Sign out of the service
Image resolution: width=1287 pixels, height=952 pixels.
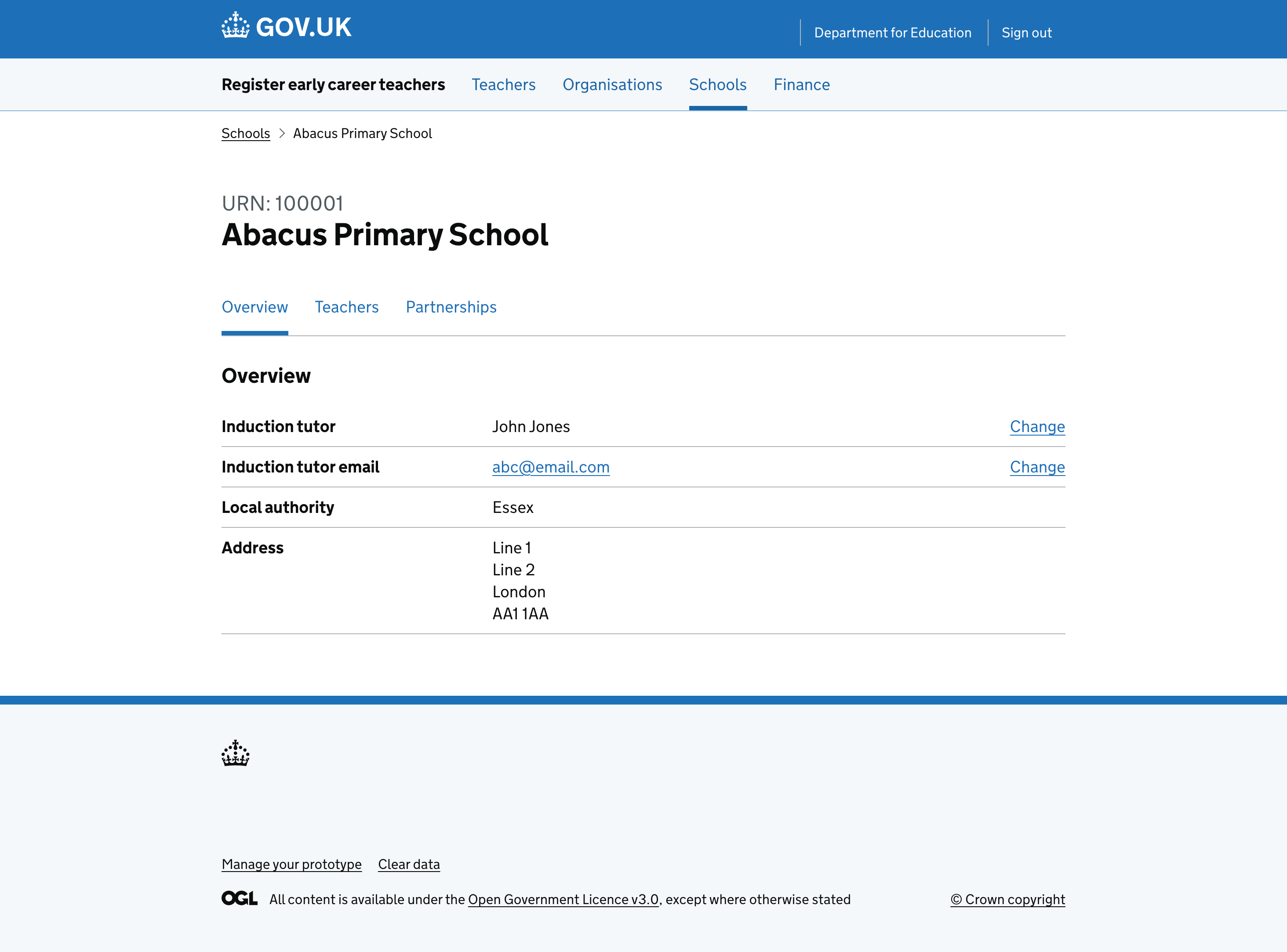point(1026,33)
